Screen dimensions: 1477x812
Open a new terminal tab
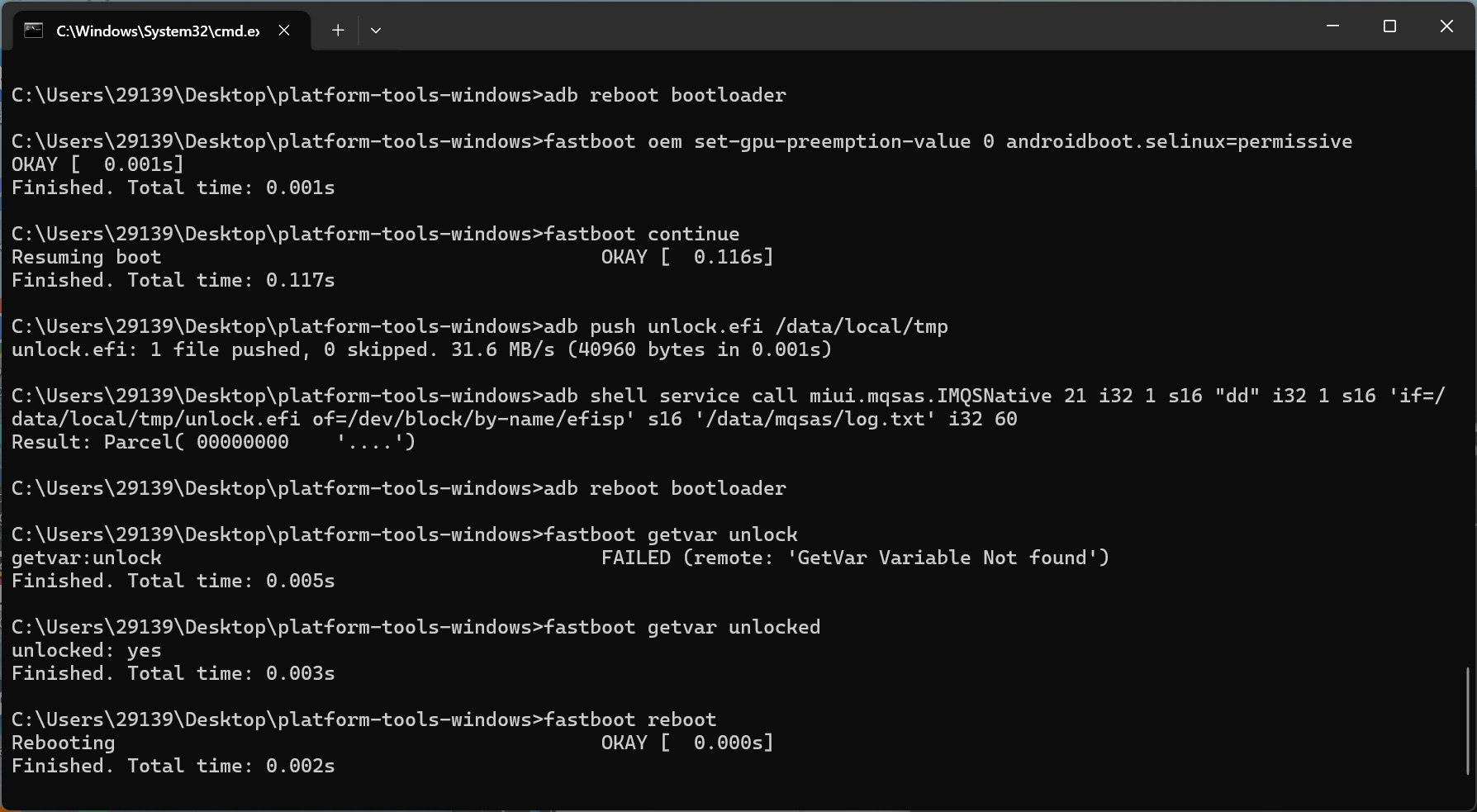tap(338, 31)
